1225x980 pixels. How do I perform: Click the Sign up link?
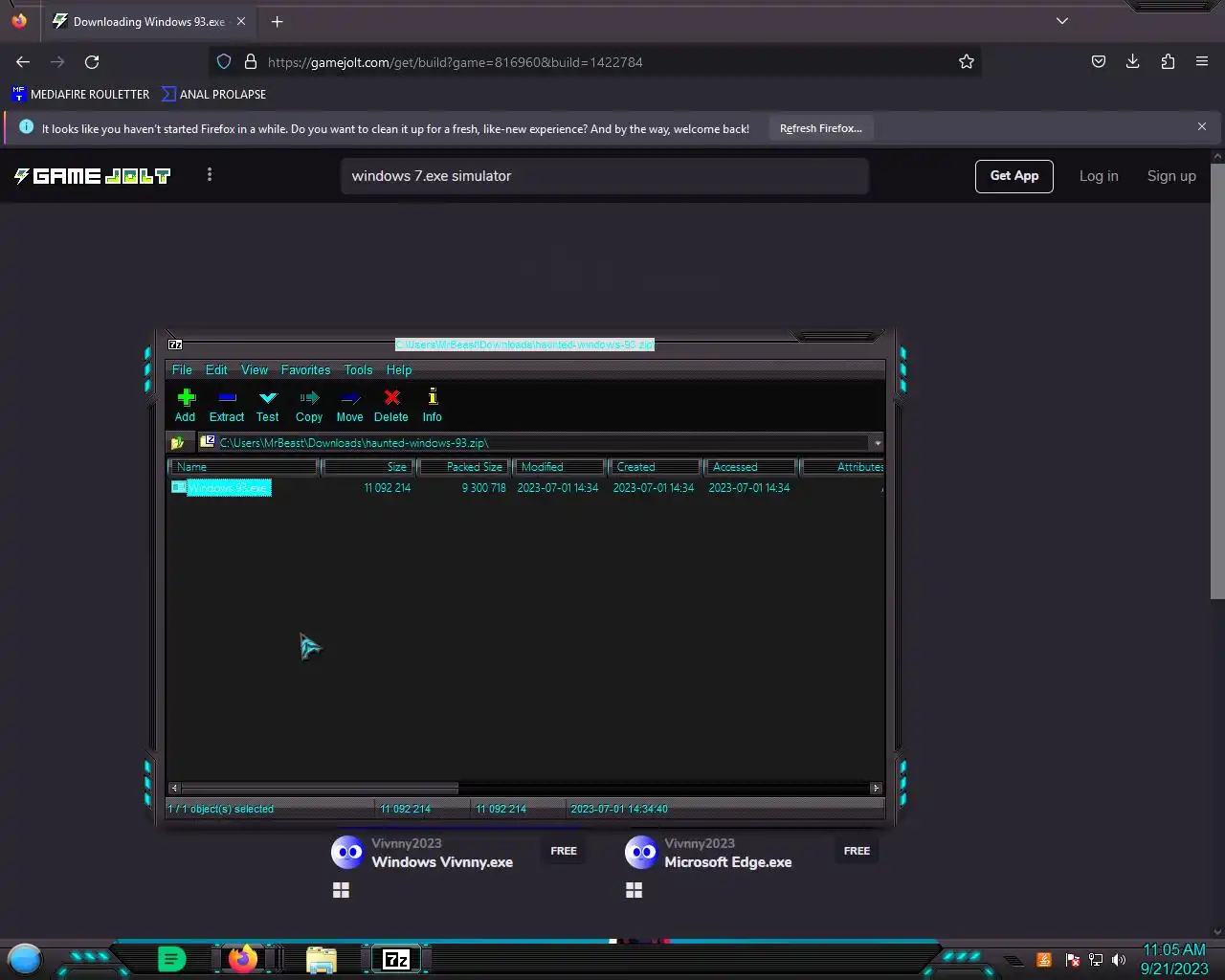coord(1171,176)
